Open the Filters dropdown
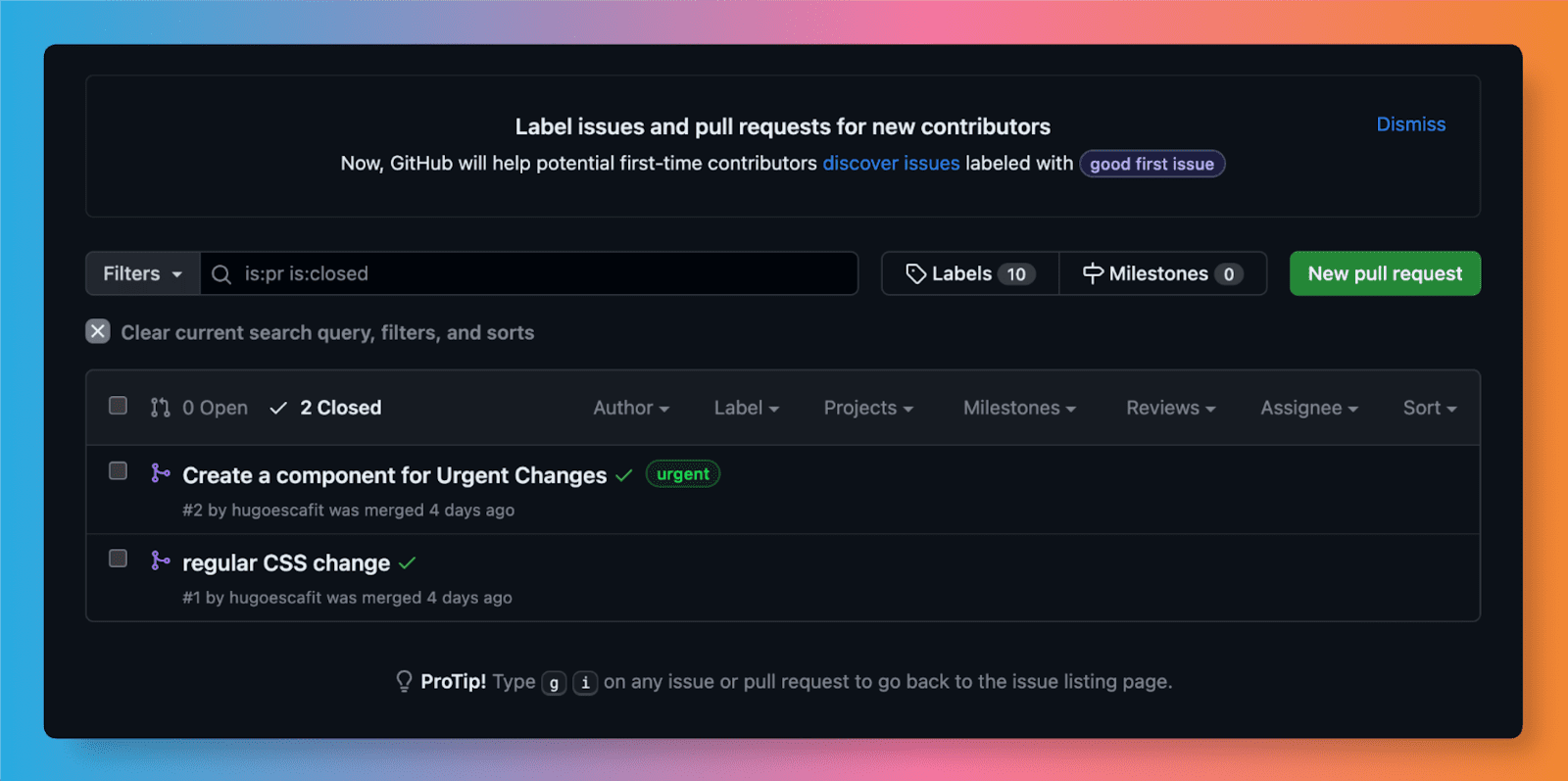 coord(143,273)
